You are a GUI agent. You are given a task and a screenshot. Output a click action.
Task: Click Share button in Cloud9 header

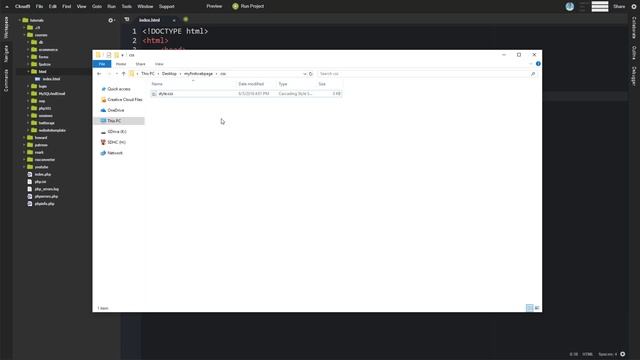(619, 7)
